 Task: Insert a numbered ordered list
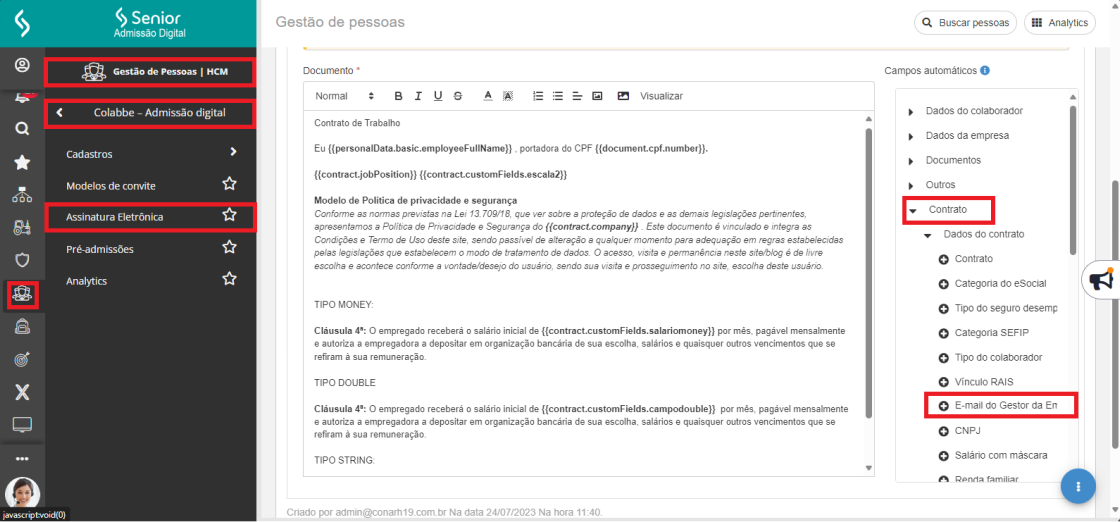click(x=539, y=96)
